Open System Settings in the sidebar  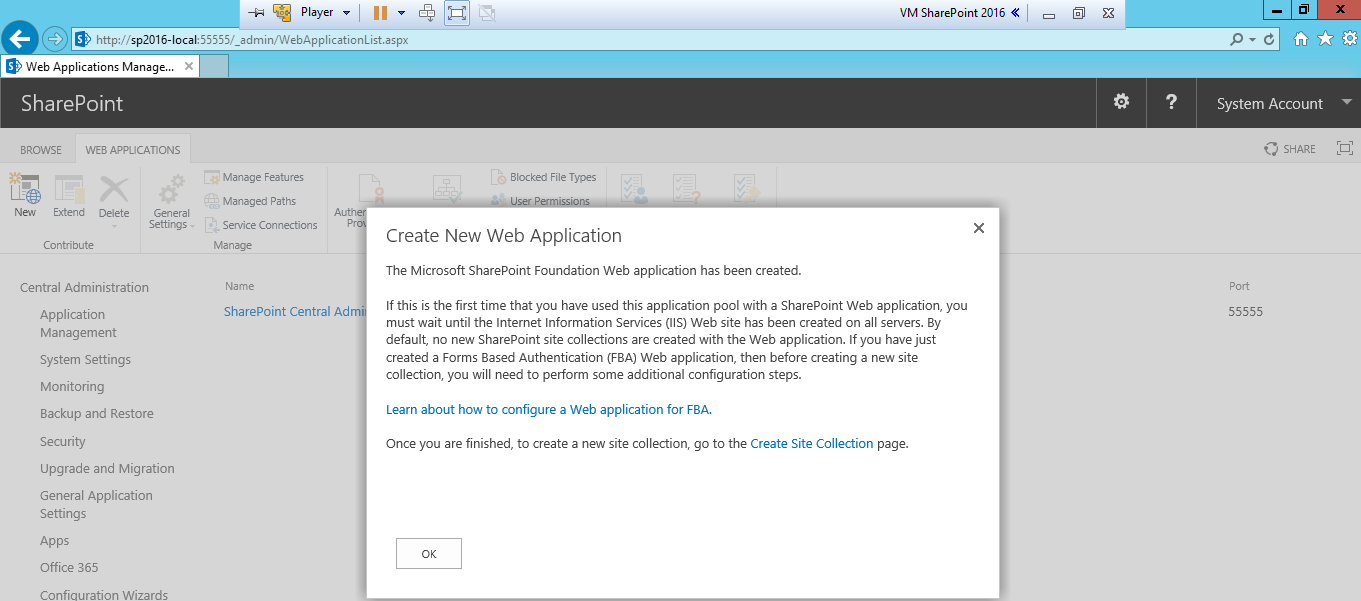tap(85, 359)
